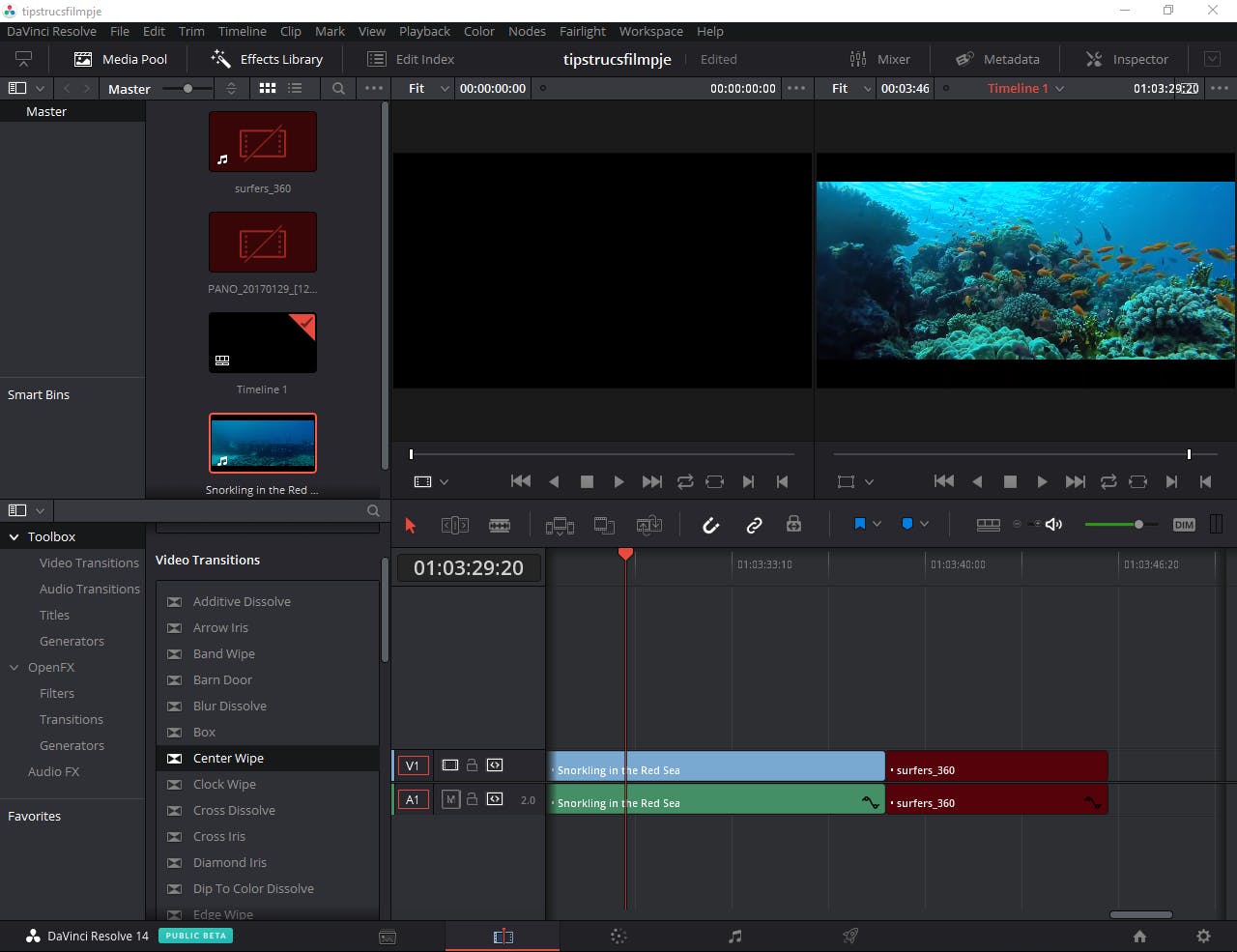Open the Fairlight page music note icon
This screenshot has width=1237, height=952.
[734, 936]
